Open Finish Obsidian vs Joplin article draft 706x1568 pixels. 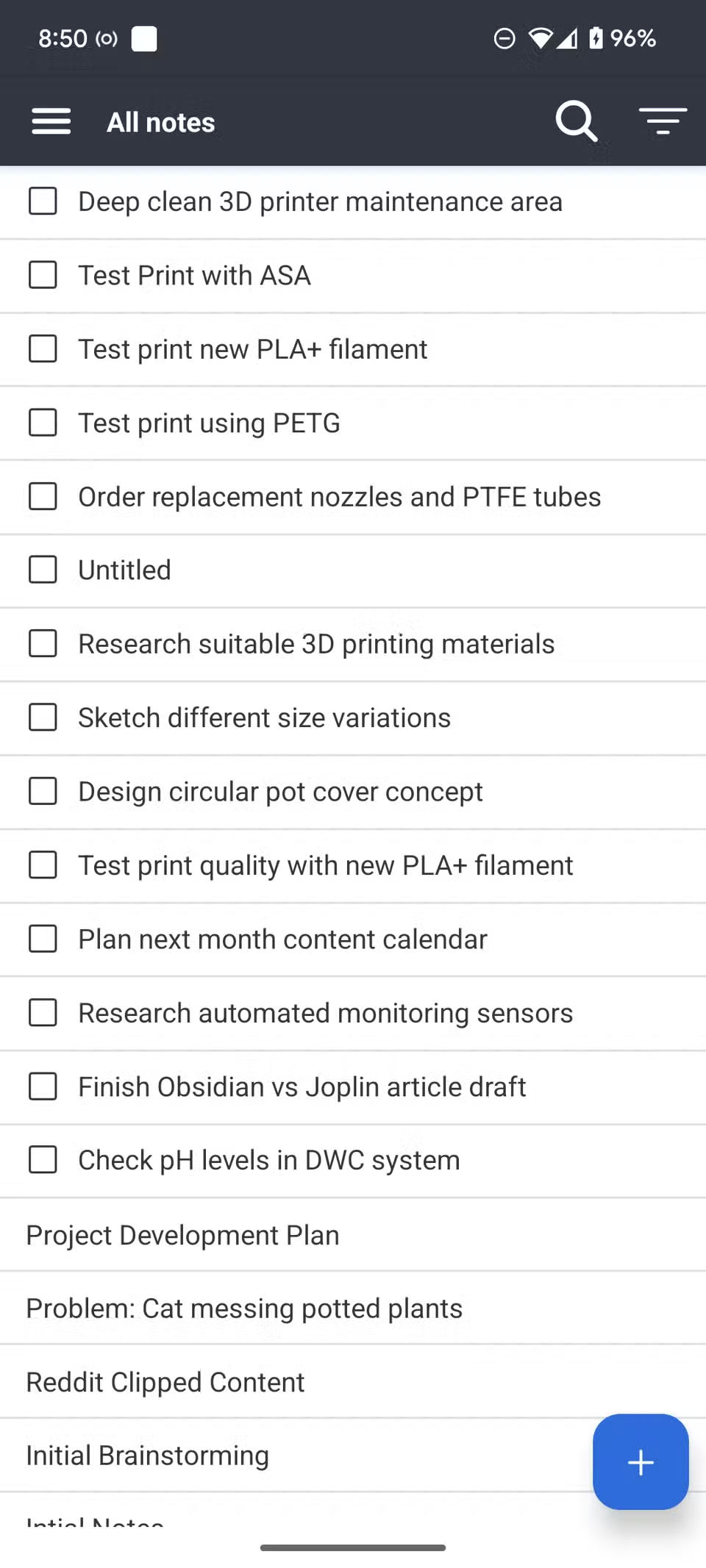tap(302, 1086)
